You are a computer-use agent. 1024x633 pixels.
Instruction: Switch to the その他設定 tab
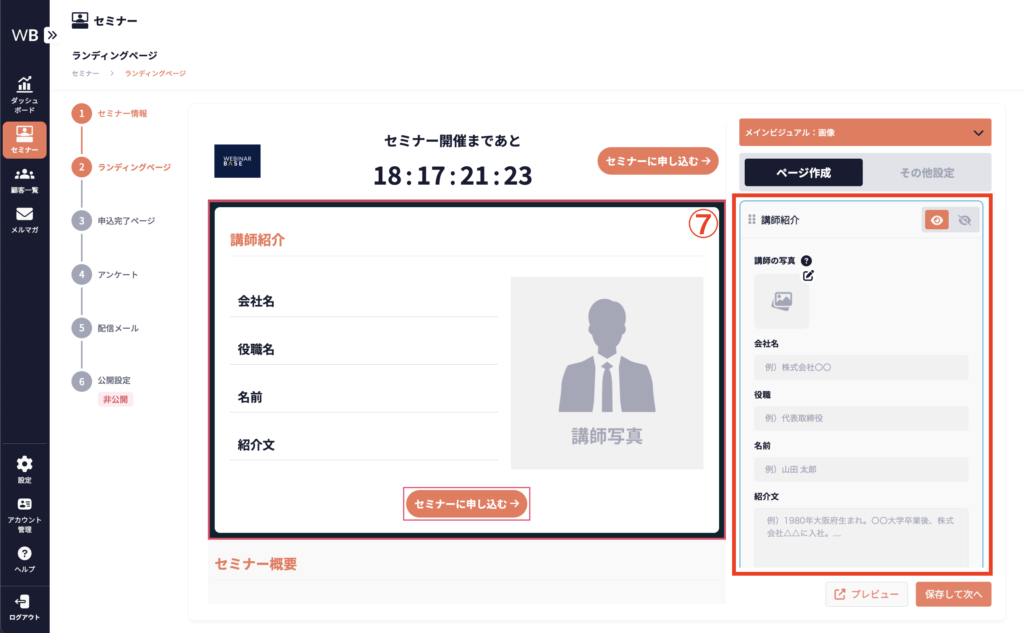[x=926, y=172]
